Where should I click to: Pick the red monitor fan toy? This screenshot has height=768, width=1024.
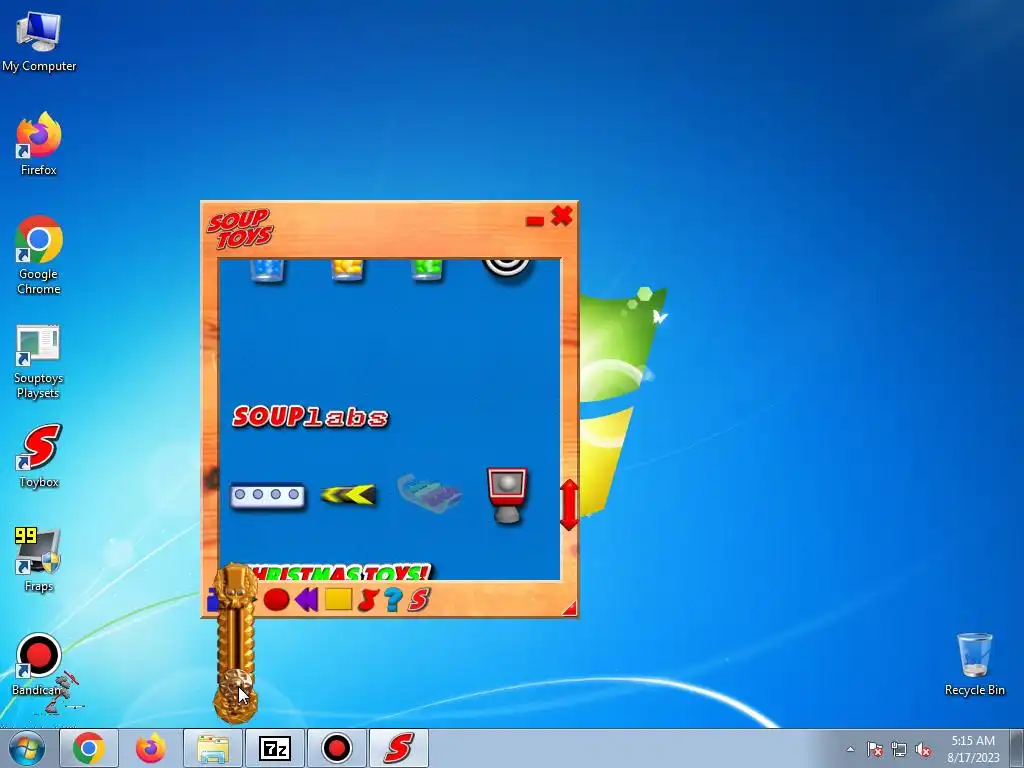(507, 495)
